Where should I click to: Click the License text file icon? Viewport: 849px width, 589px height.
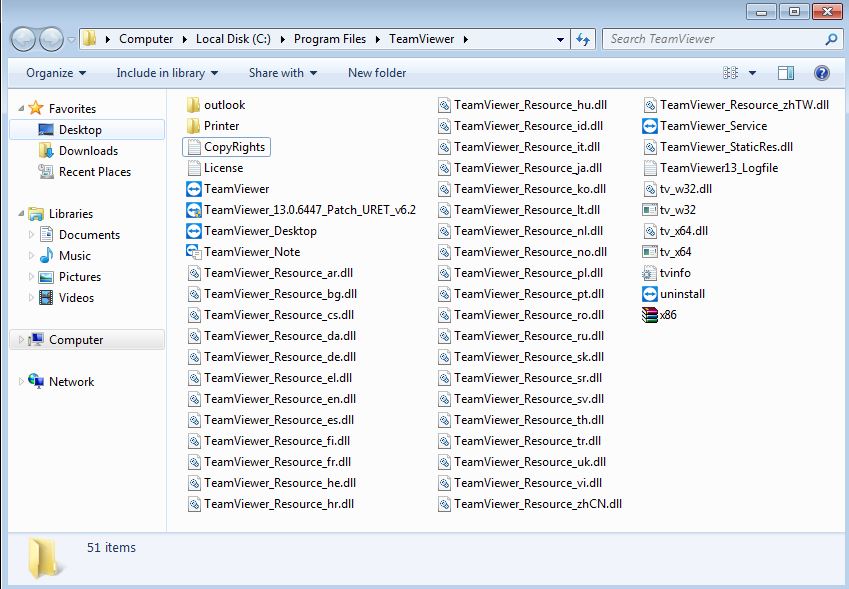193,168
